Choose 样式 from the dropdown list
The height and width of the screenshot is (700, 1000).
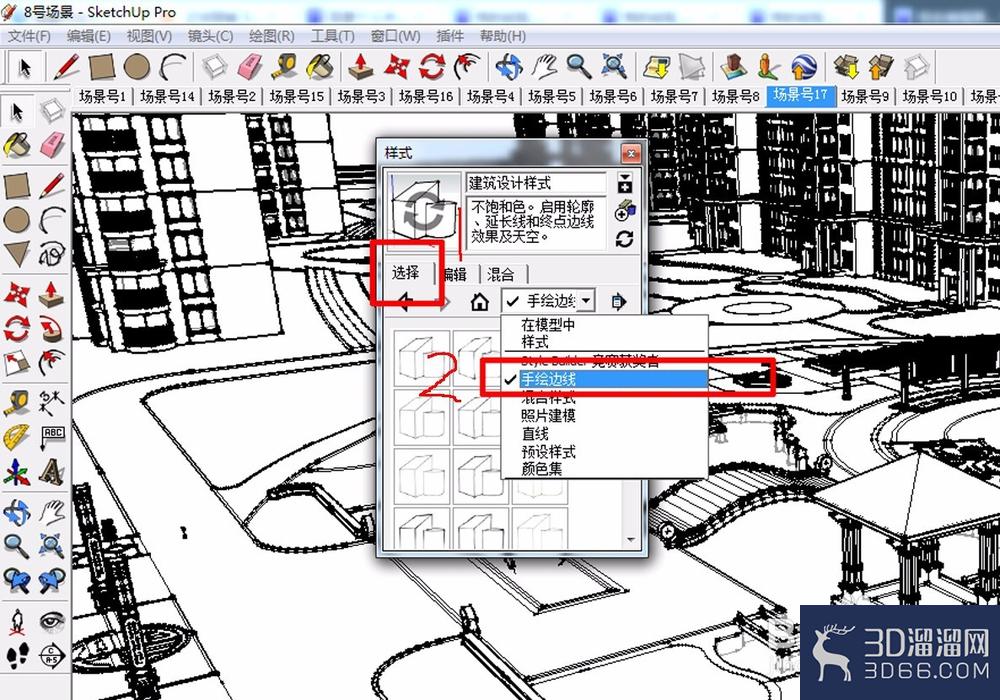[x=534, y=342]
